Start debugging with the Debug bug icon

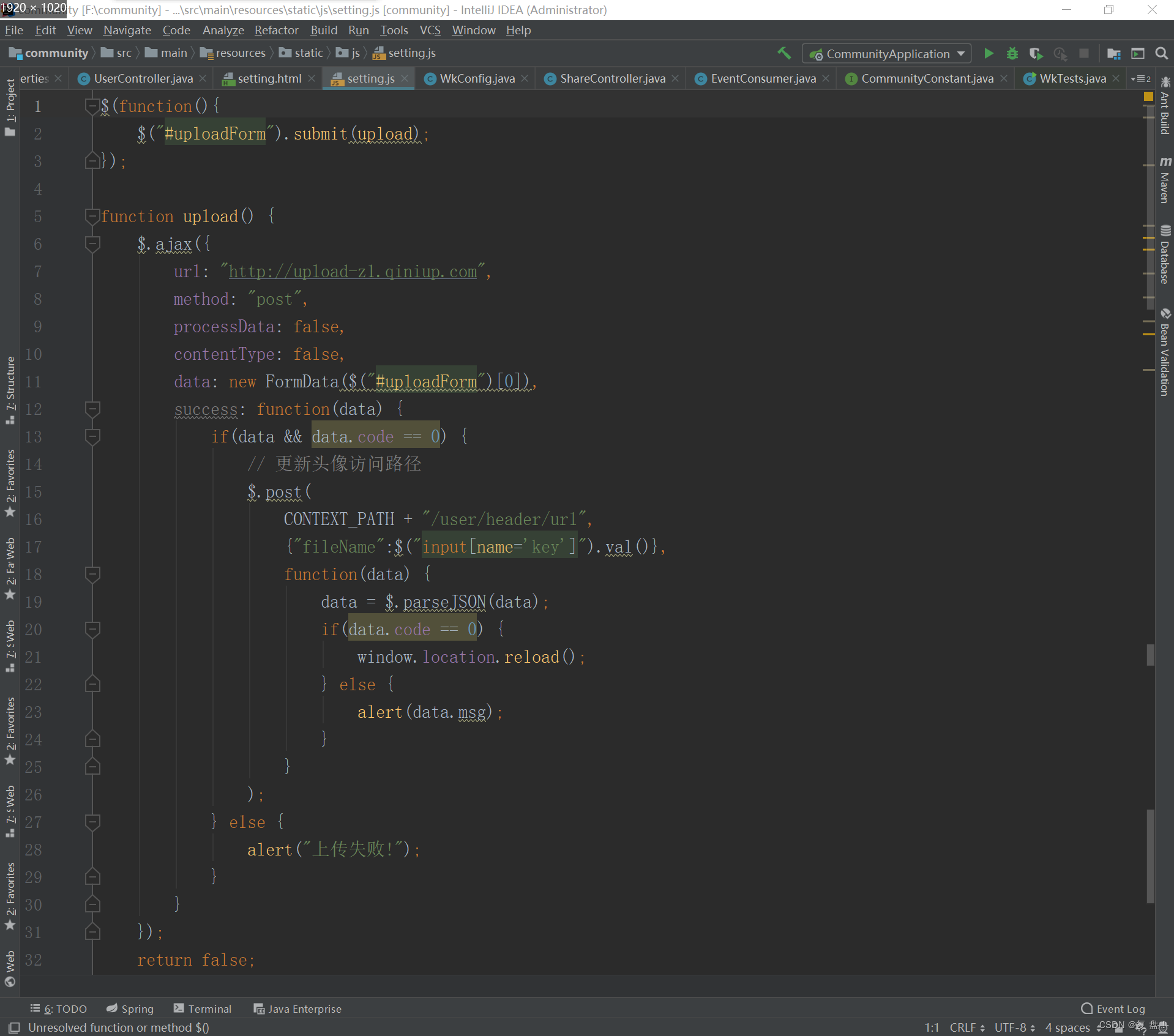pyautogui.click(x=1012, y=54)
